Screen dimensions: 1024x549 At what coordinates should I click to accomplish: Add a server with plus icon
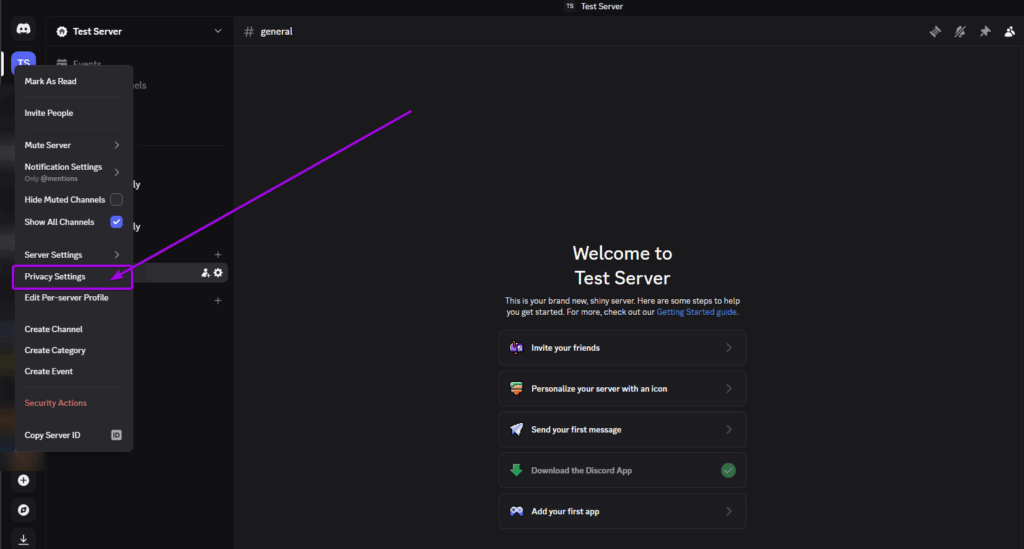(x=24, y=480)
